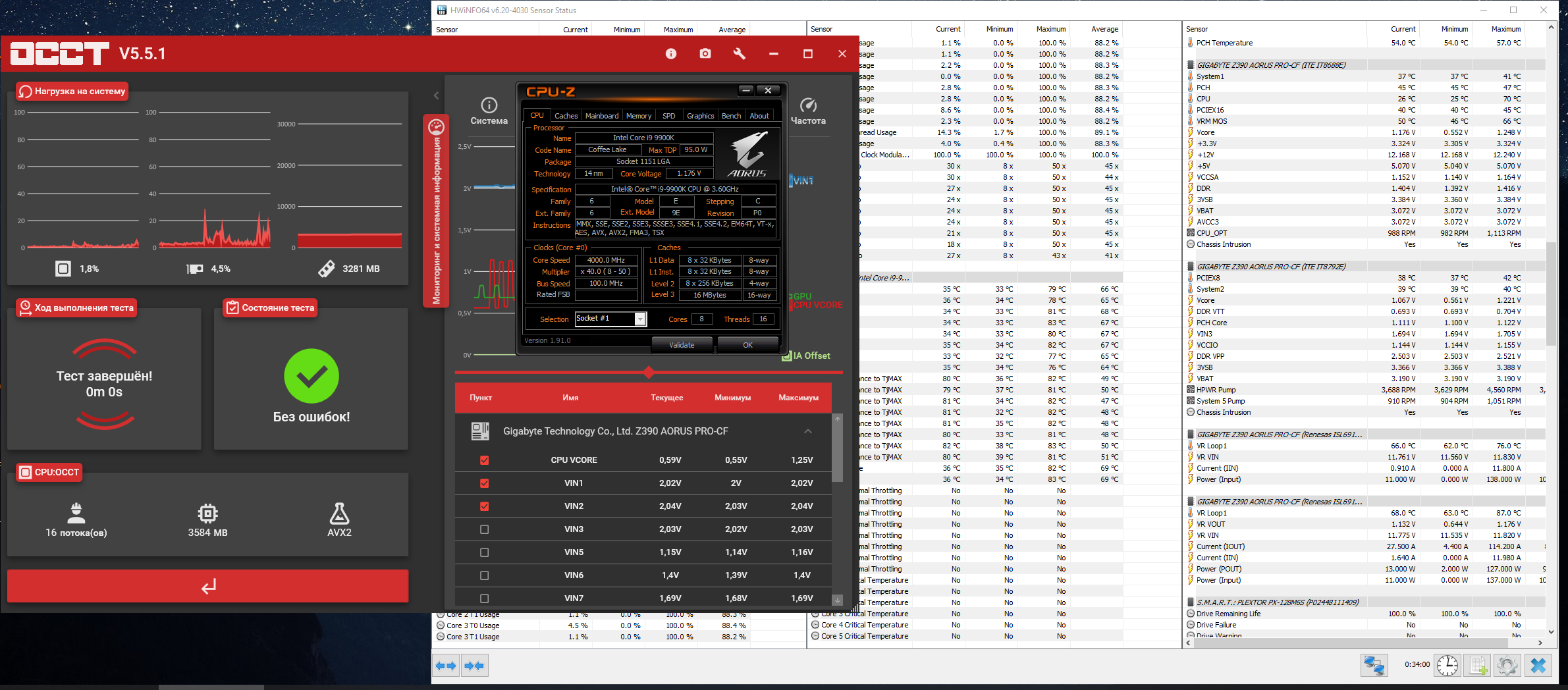Reset HWiNFO timer using the clock icon
The width and height of the screenshot is (1568, 690).
(x=1447, y=666)
